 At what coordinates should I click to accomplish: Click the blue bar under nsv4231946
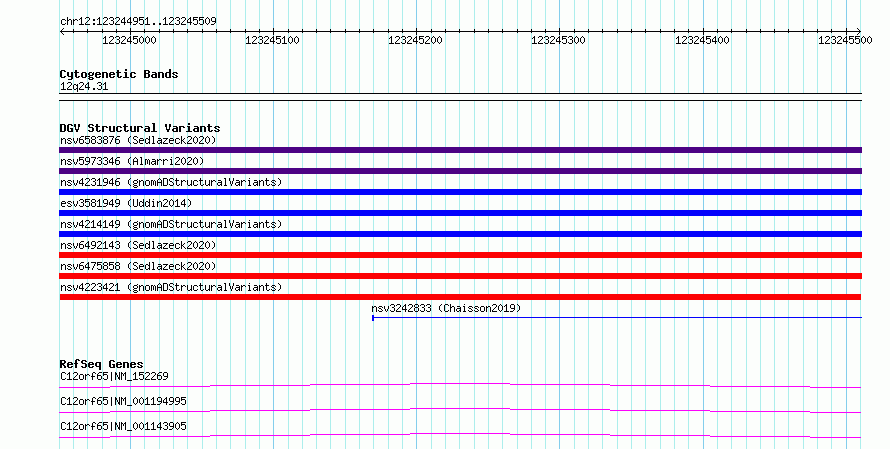(x=460, y=192)
